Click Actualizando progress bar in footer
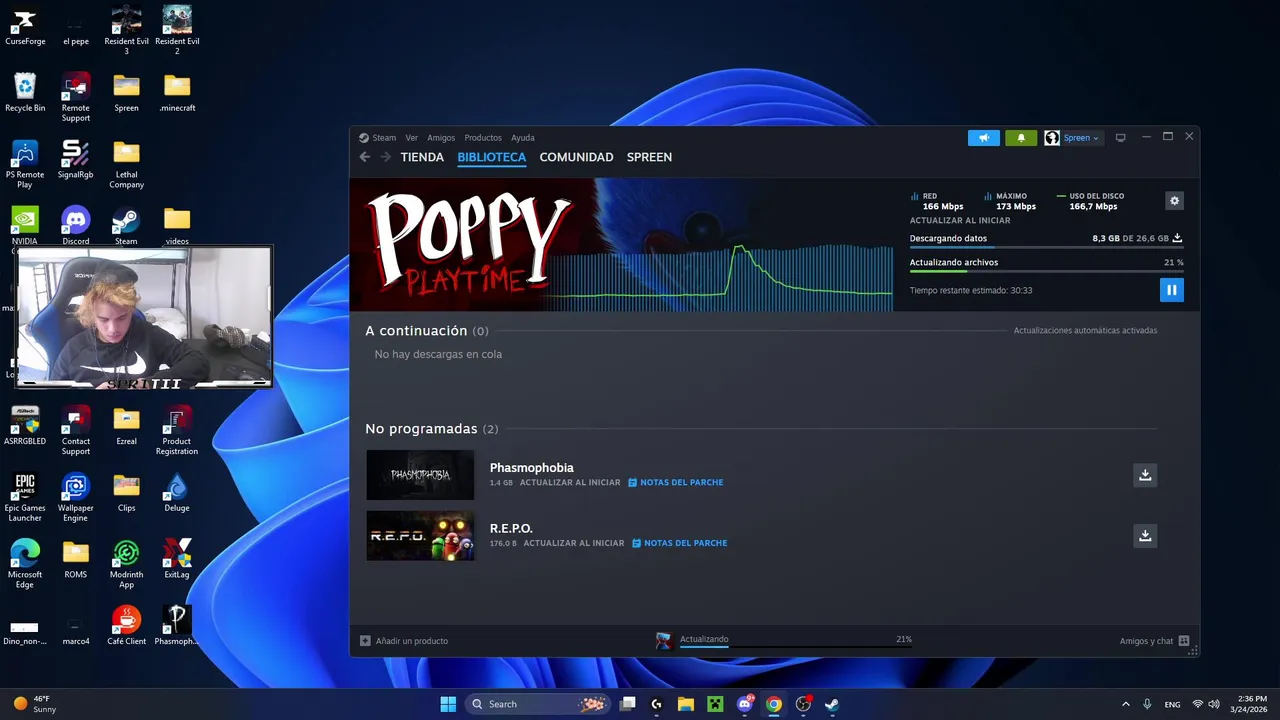This screenshot has width=1280, height=720. click(x=796, y=647)
